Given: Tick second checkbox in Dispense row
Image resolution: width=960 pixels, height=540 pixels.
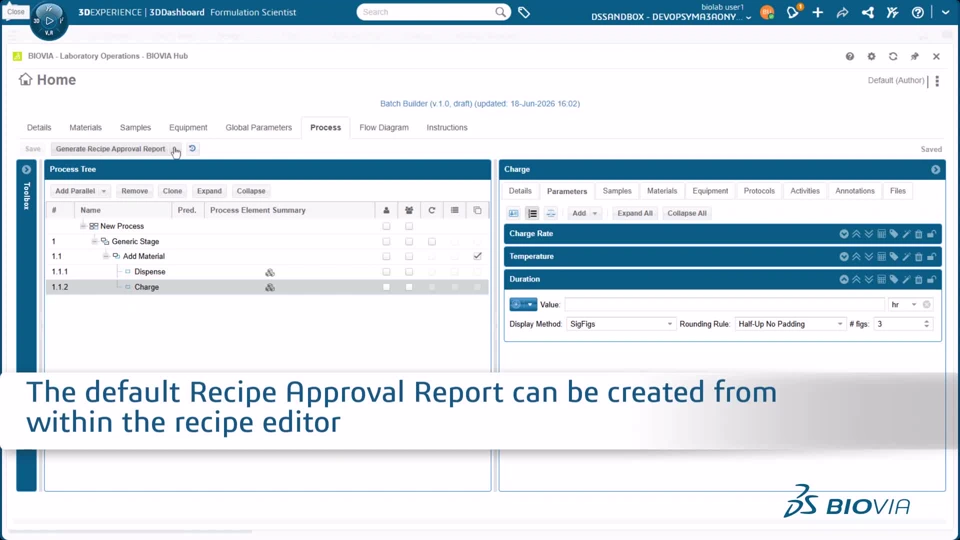Looking at the screenshot, I should click(x=409, y=272).
